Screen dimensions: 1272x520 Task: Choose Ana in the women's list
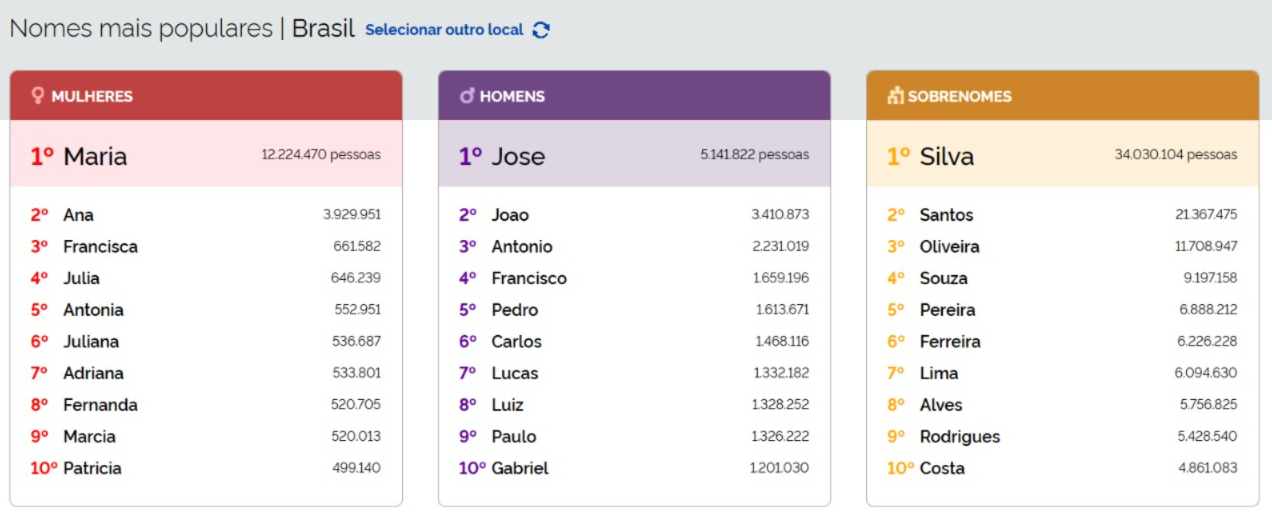click(78, 215)
